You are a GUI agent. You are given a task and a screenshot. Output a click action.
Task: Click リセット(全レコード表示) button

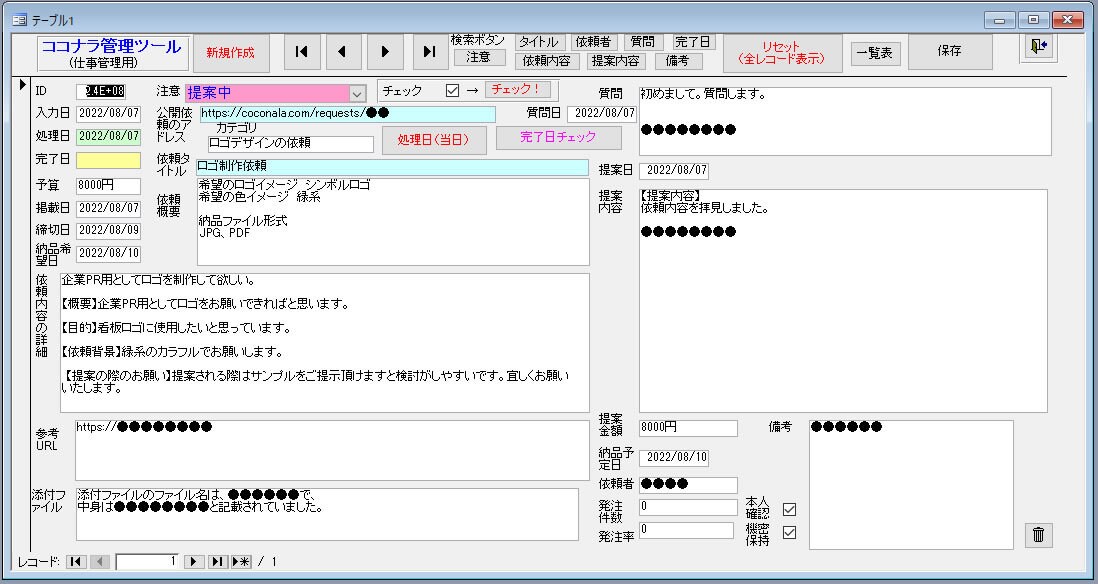(781, 53)
